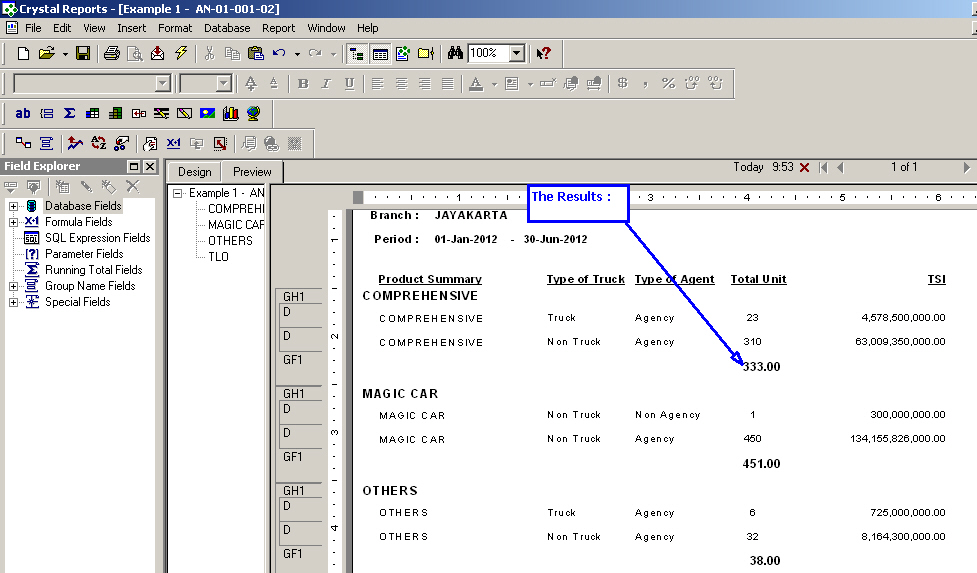Expand the Database Fields node
This screenshot has height=573, width=977.
[13, 206]
